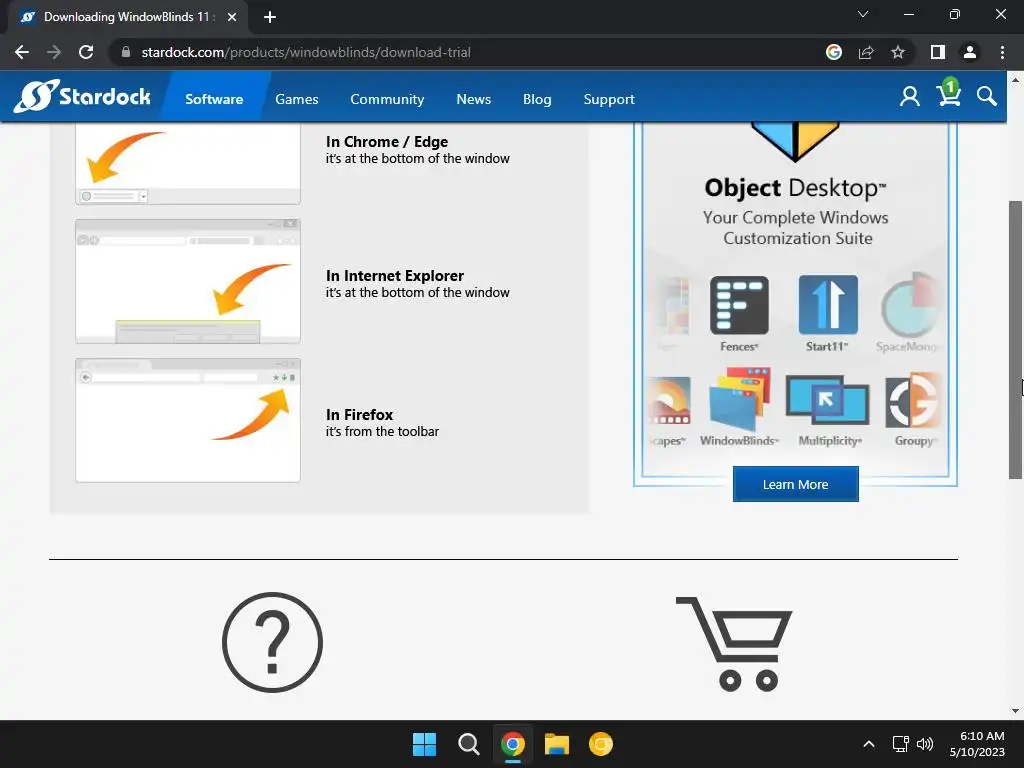1024x768 pixels.
Task: Open a new browser tab
Action: click(x=270, y=17)
